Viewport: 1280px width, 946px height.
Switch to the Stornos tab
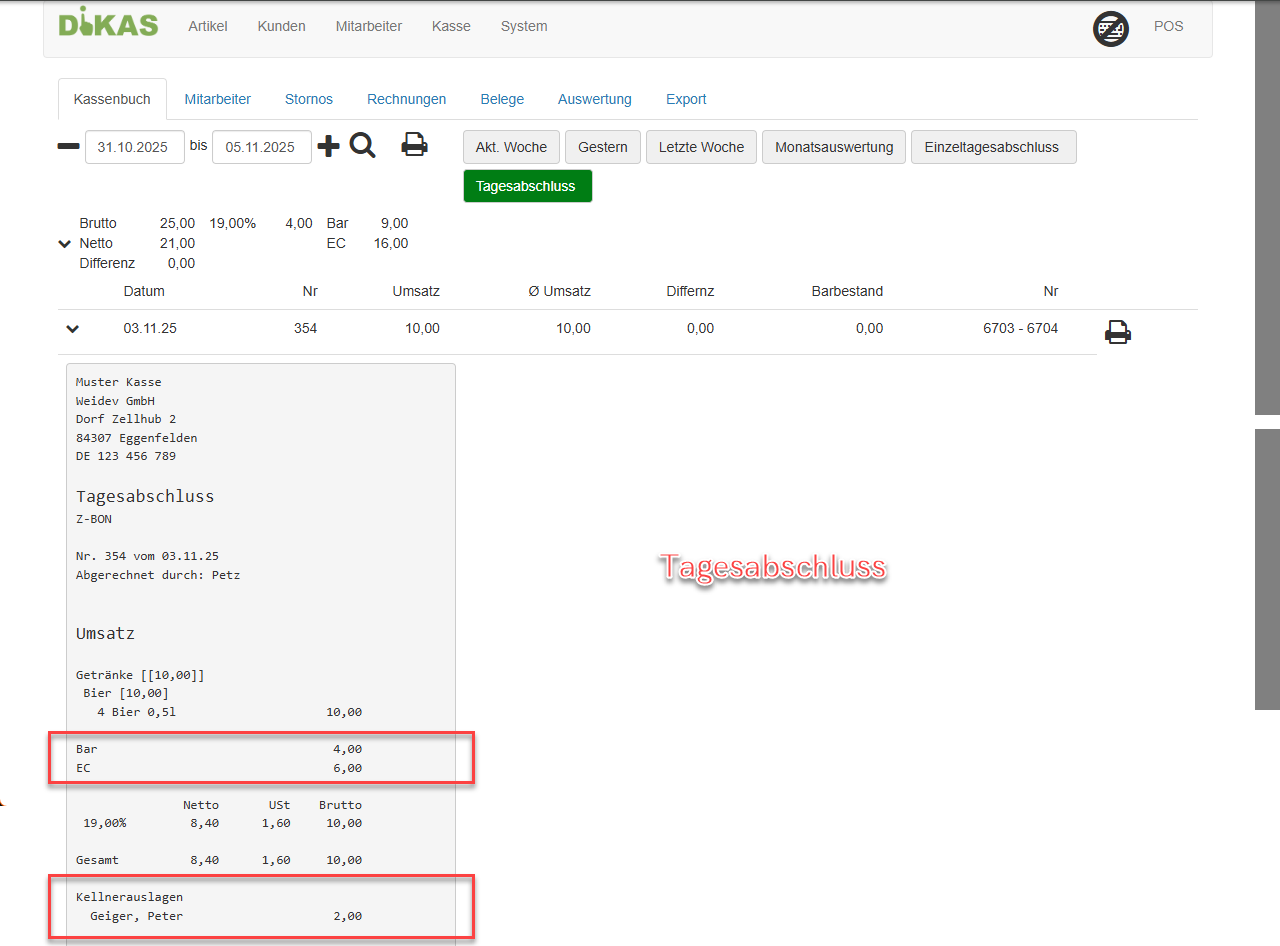click(309, 99)
